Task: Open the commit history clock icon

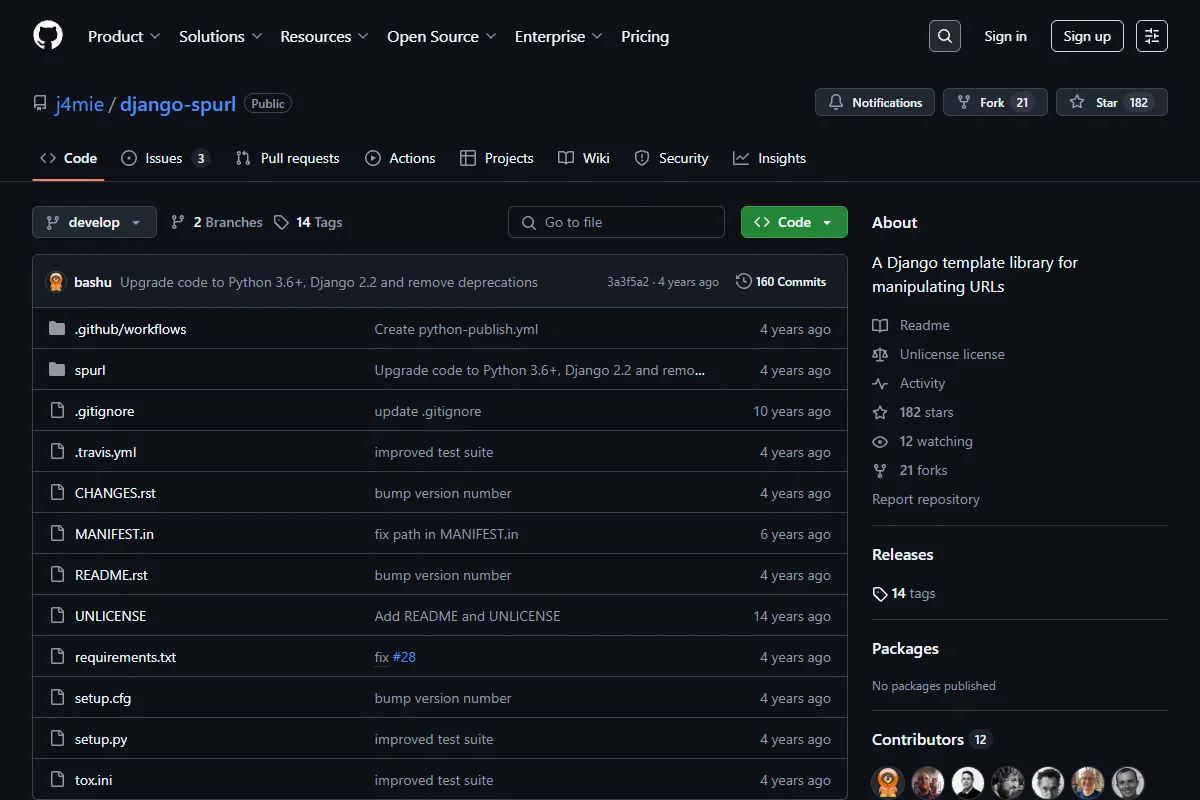Action: point(743,282)
